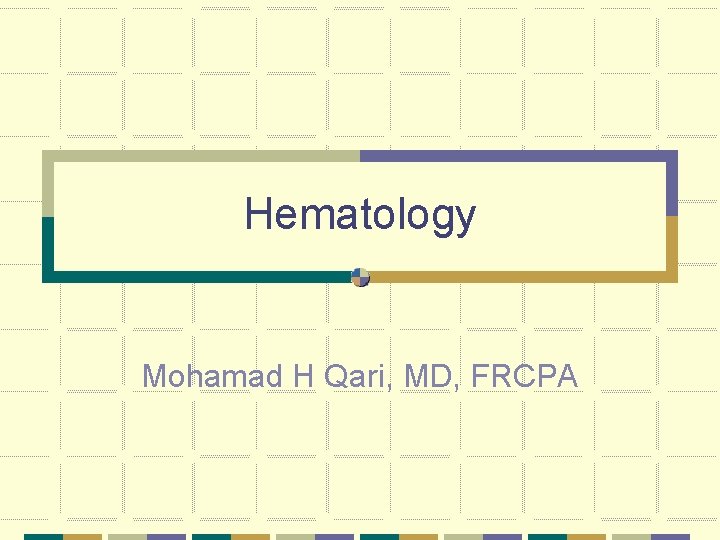Click the gold vertical bar on frame's right side
This screenshot has height=540, width=720.
pos(672,248)
